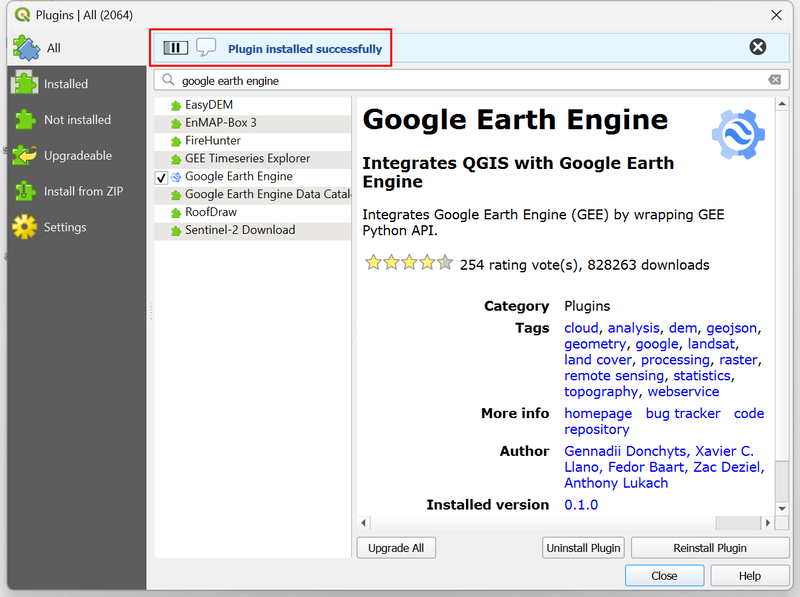This screenshot has width=800, height=597.
Task: Open the 'raster' tag link
Action: 738,360
